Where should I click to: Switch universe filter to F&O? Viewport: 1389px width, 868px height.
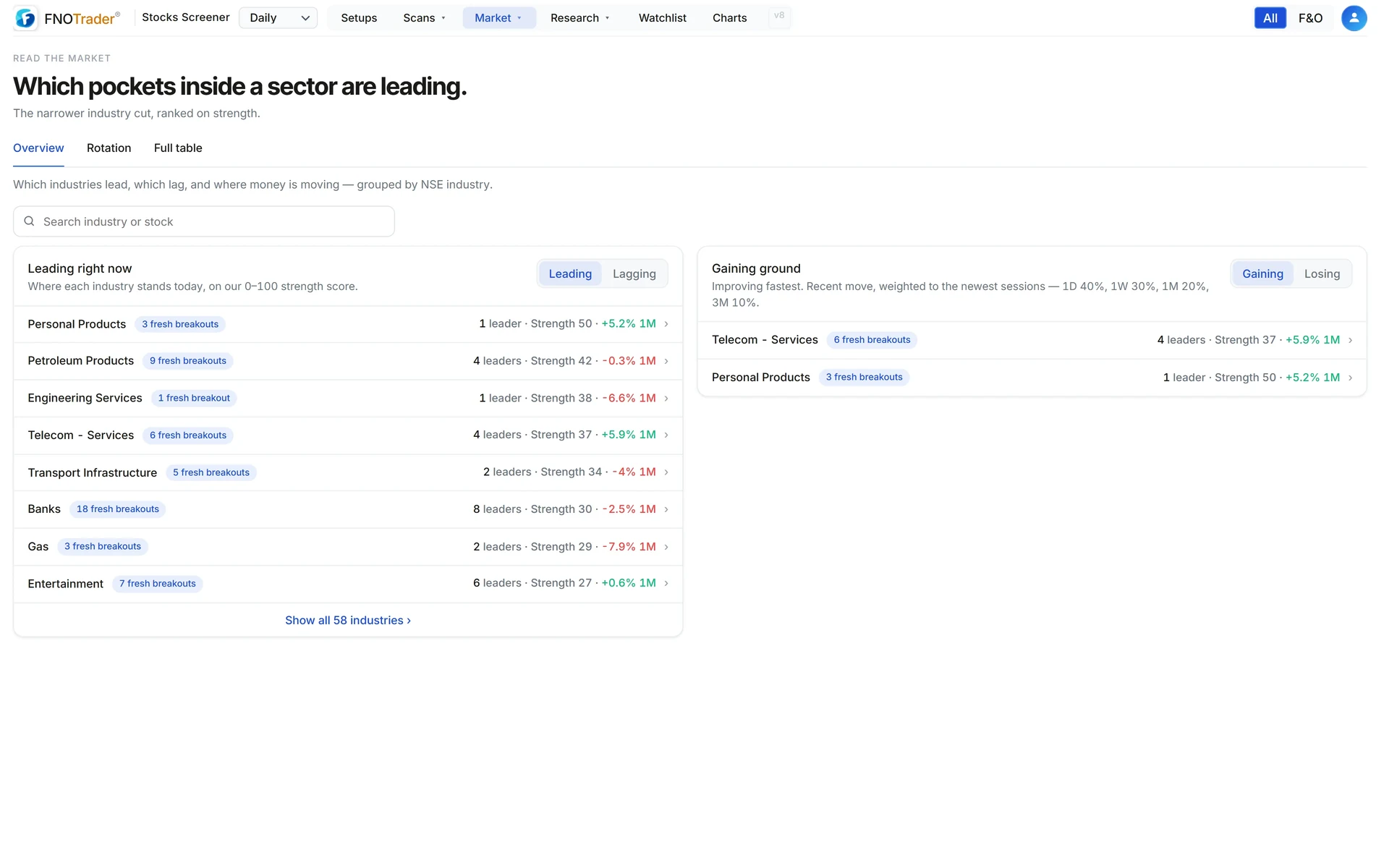pos(1310,18)
